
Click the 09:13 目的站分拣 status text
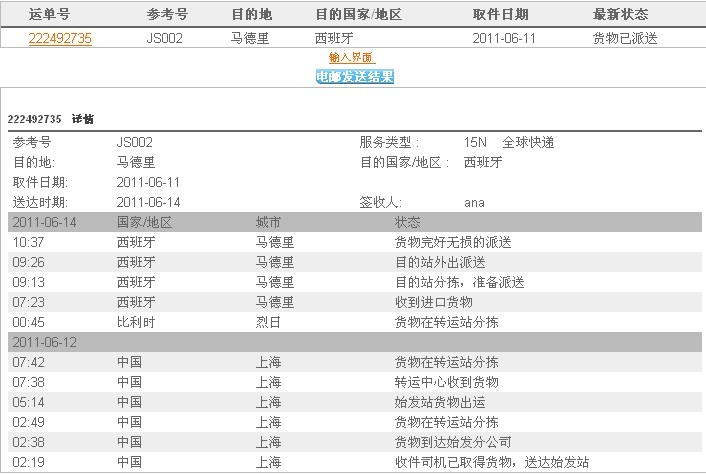[459, 282]
